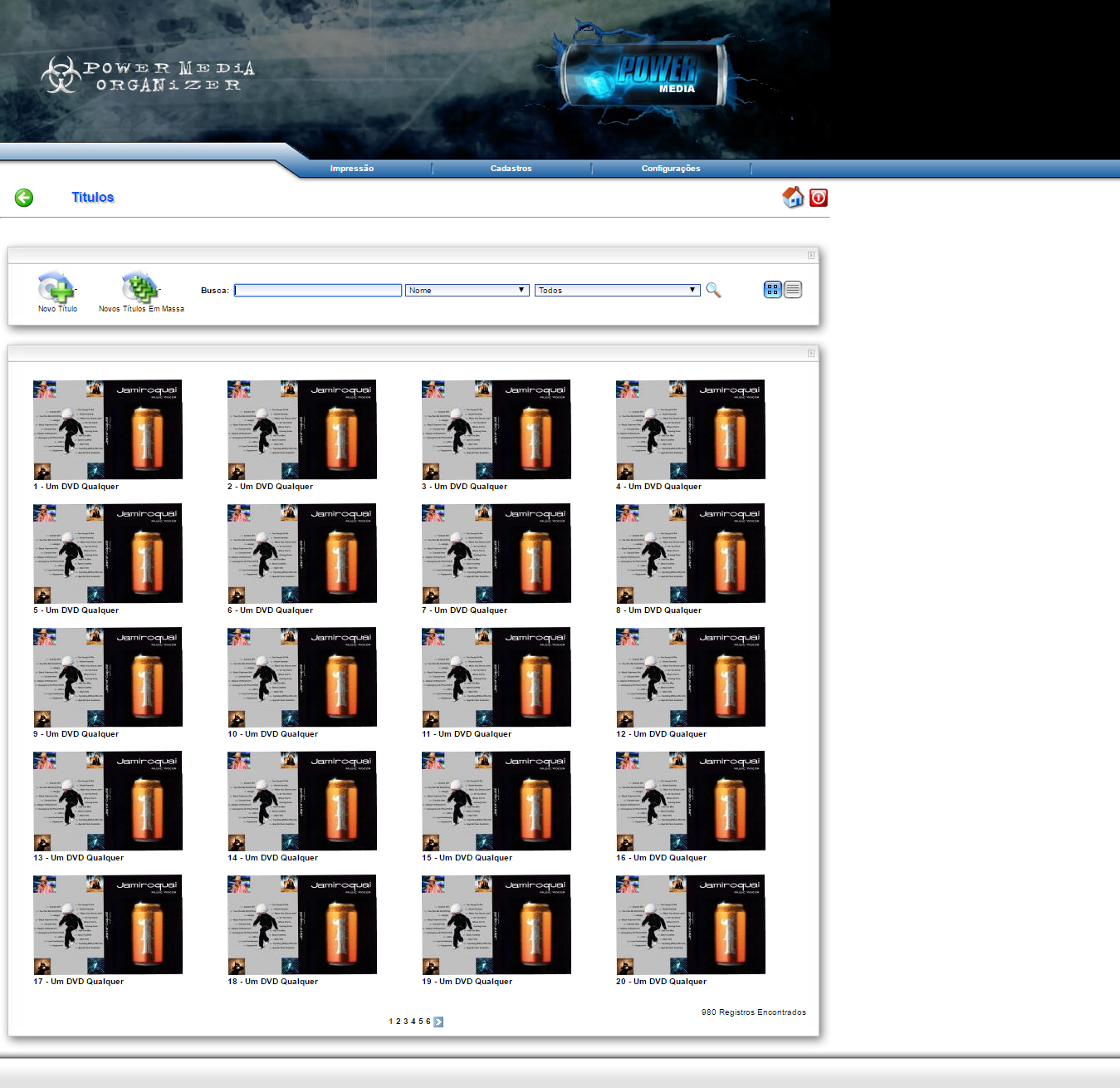Viewport: 1120px width, 1088px height.
Task: Click the '5 - Um DVD Qualquer' caption
Action: click(76, 610)
